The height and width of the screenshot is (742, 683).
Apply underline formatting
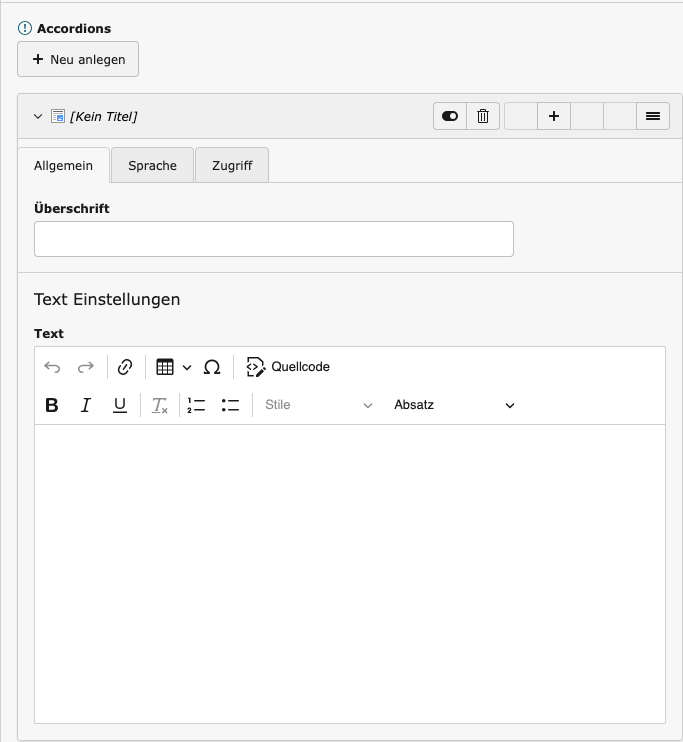(x=119, y=405)
